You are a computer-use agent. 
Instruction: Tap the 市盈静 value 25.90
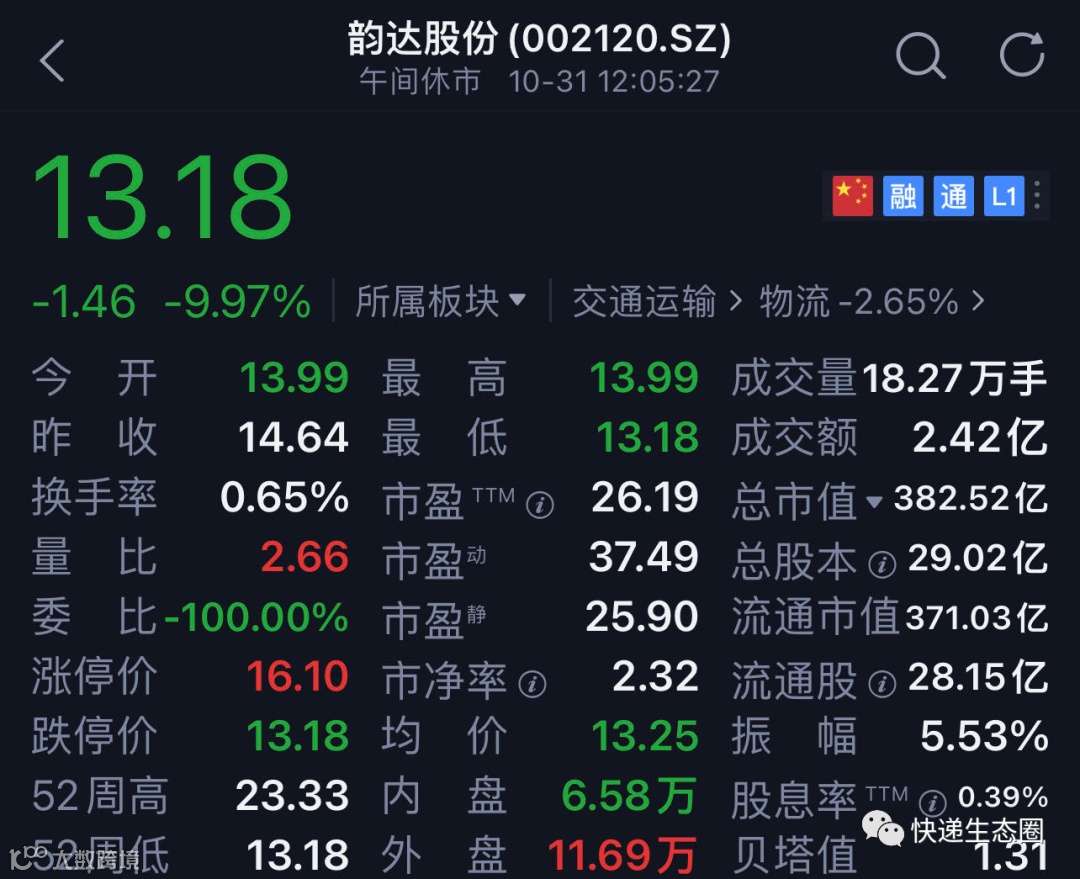(x=642, y=617)
